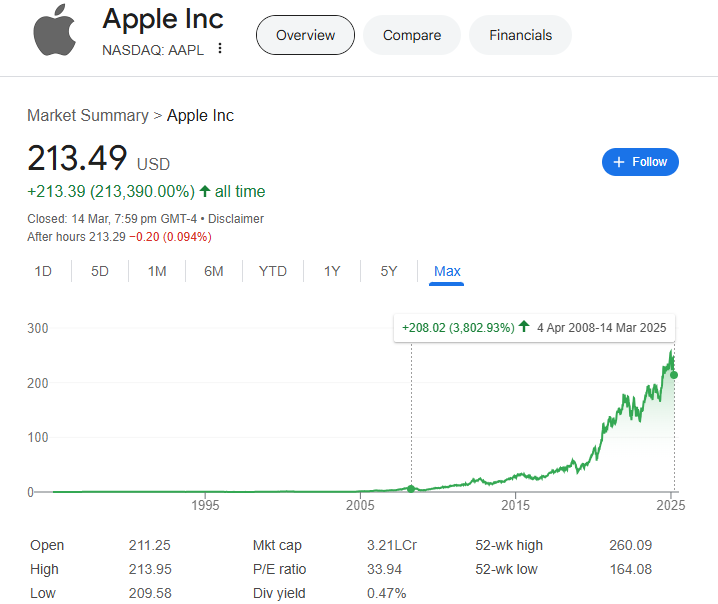The height and width of the screenshot is (604, 718).
Task: Open the Compare tab
Action: pos(411,35)
